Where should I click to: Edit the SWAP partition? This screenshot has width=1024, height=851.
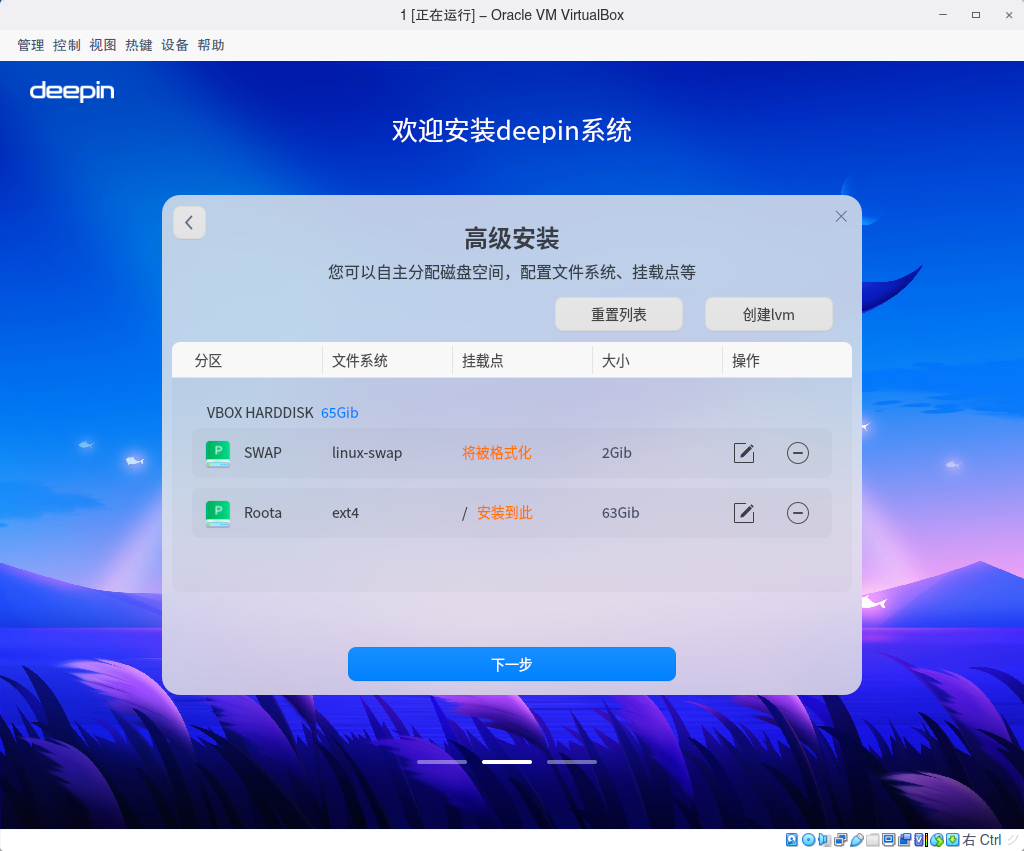(x=744, y=453)
